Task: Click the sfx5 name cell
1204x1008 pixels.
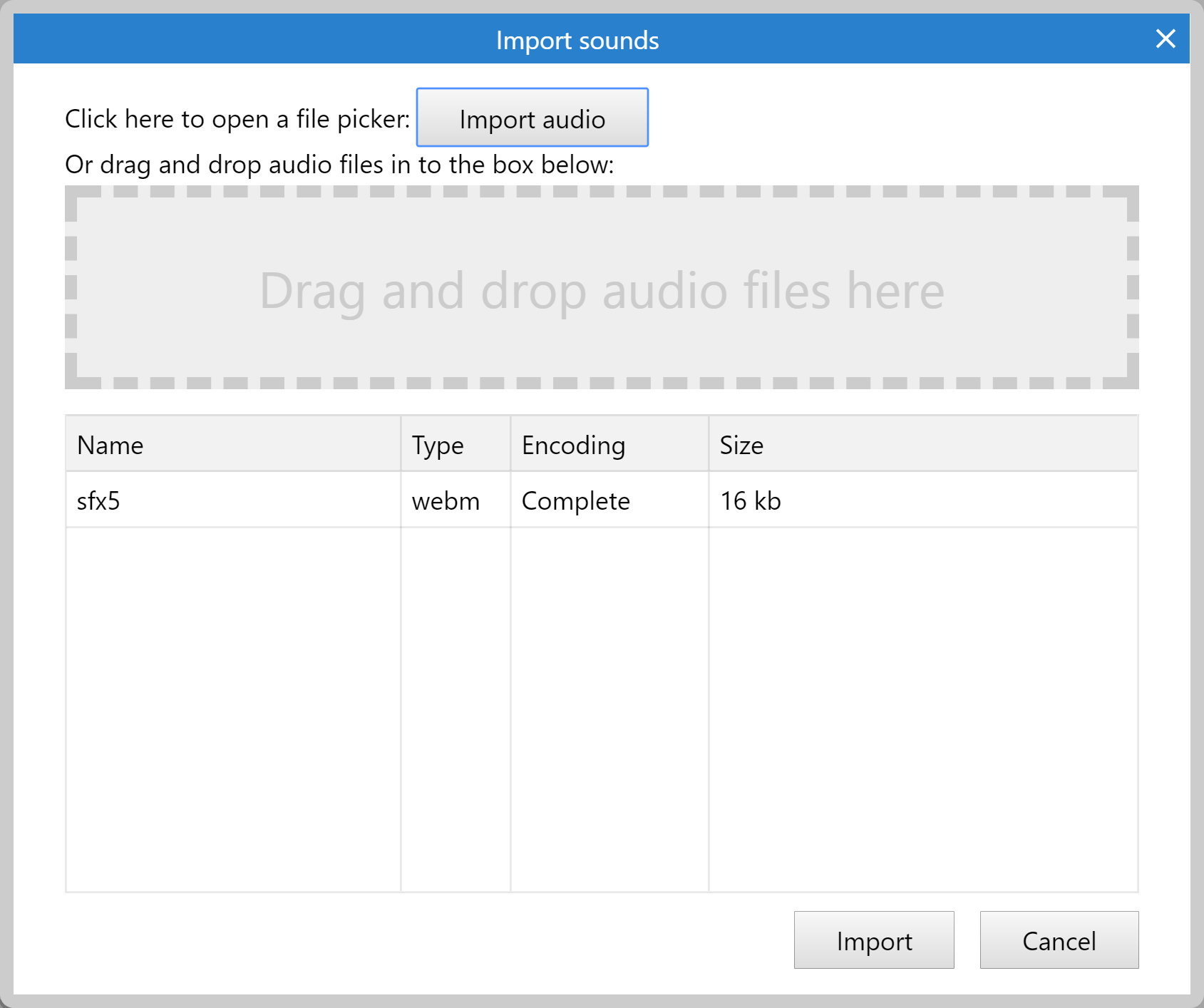Action: 99,500
